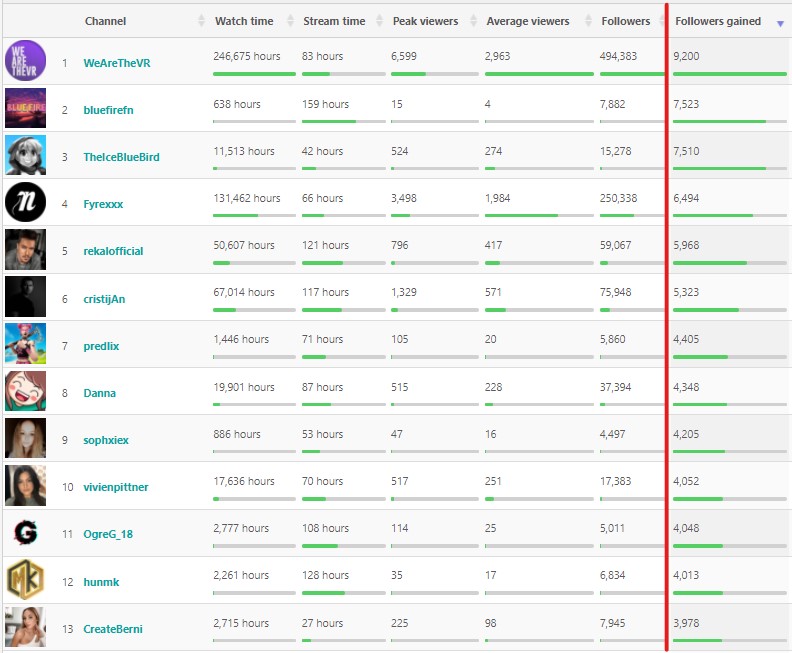Click WeAreTheVR's watch time progress bar
The width and height of the screenshot is (792, 653).
[x=254, y=74]
